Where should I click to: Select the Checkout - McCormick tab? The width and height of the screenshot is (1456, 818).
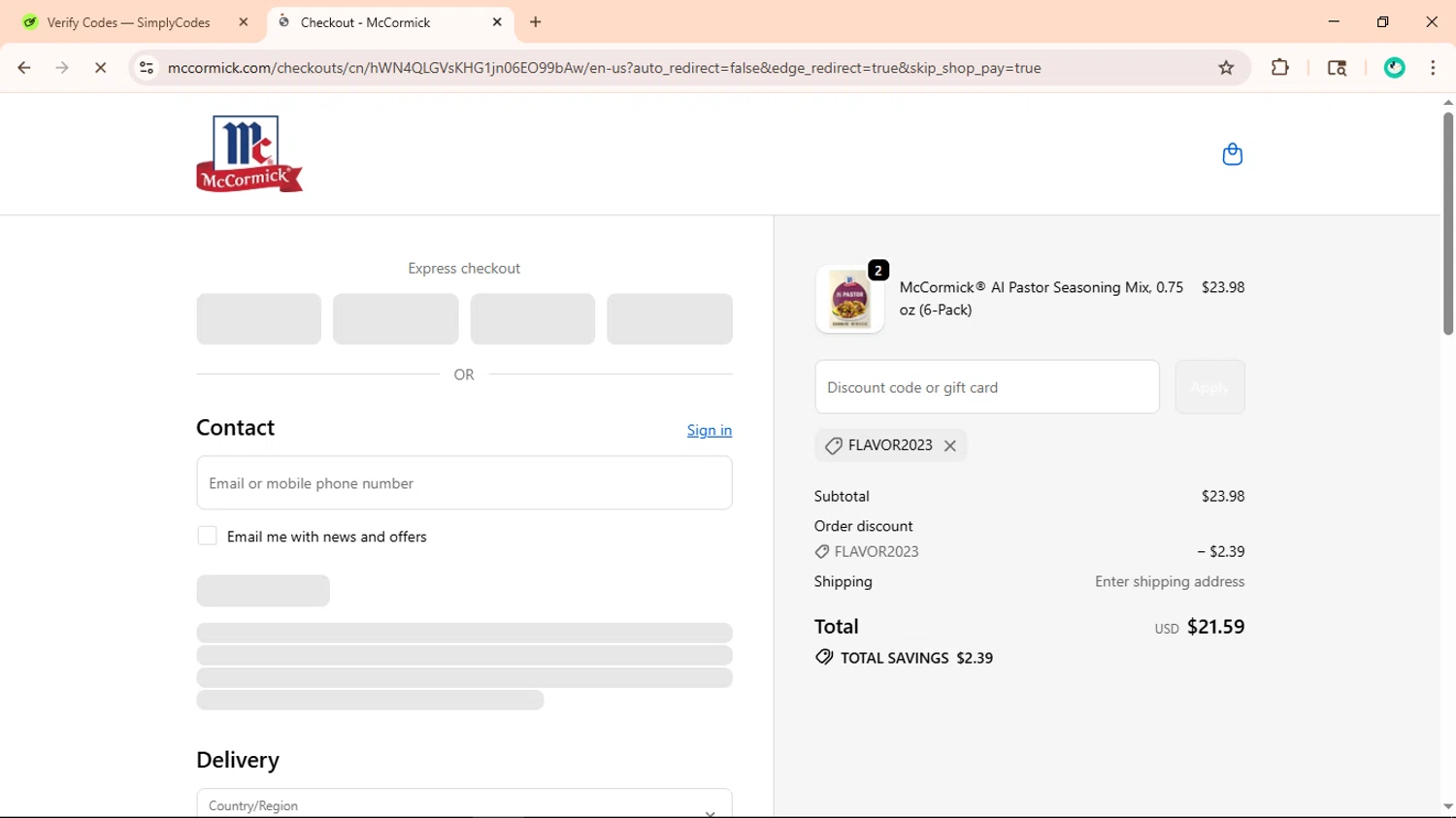click(x=365, y=22)
